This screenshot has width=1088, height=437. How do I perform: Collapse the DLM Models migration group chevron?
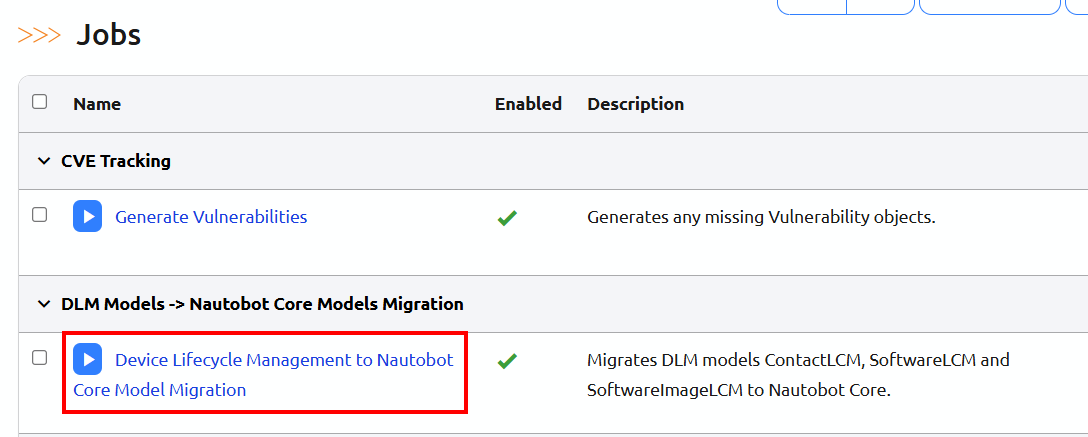coord(43,304)
